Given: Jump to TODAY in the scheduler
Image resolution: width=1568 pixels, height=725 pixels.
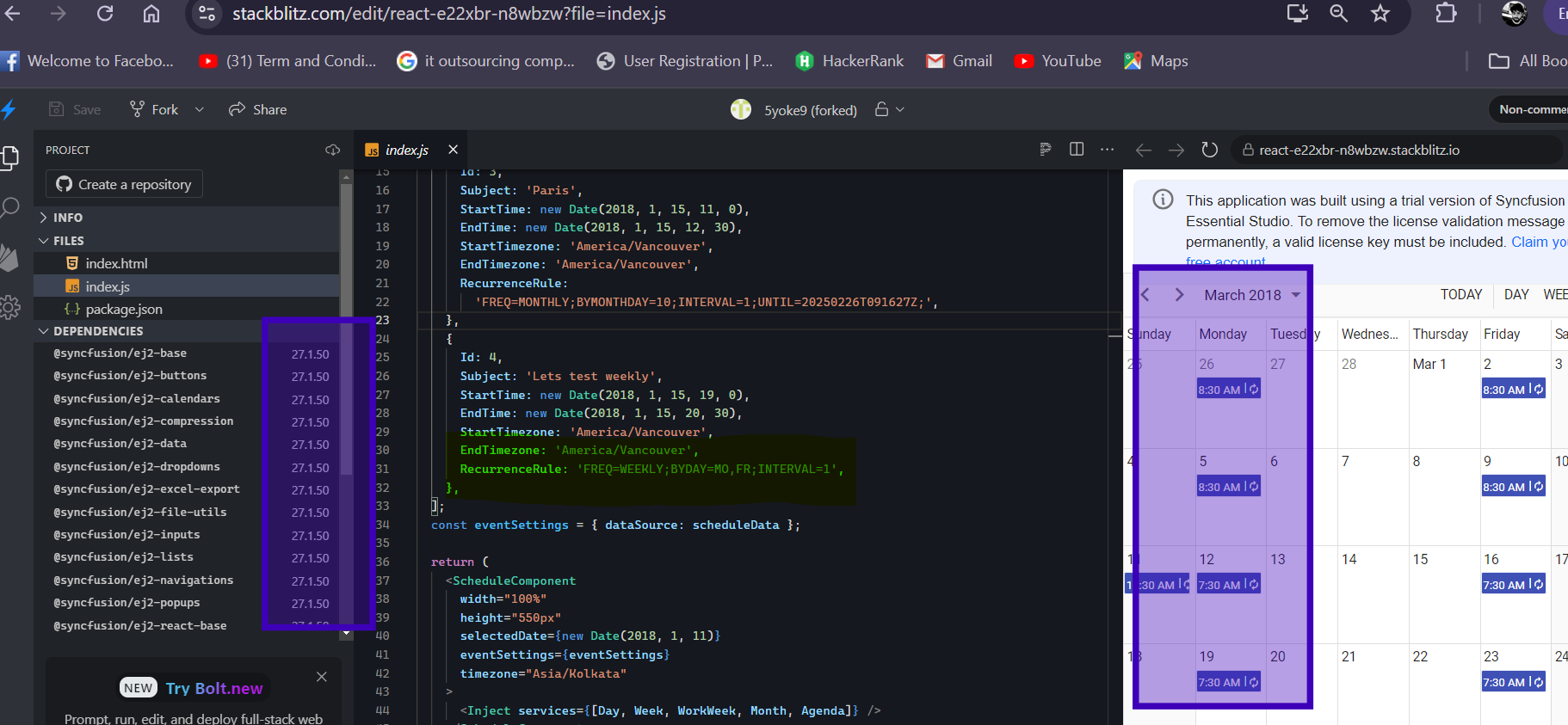Looking at the screenshot, I should click(1461, 295).
